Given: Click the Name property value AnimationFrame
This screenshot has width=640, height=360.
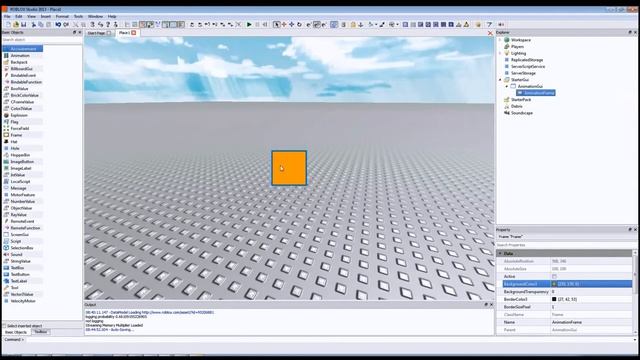Looking at the screenshot, I should (x=567, y=322).
